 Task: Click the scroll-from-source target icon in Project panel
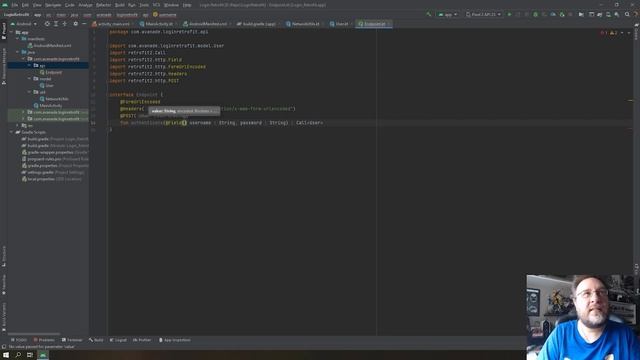point(47,24)
